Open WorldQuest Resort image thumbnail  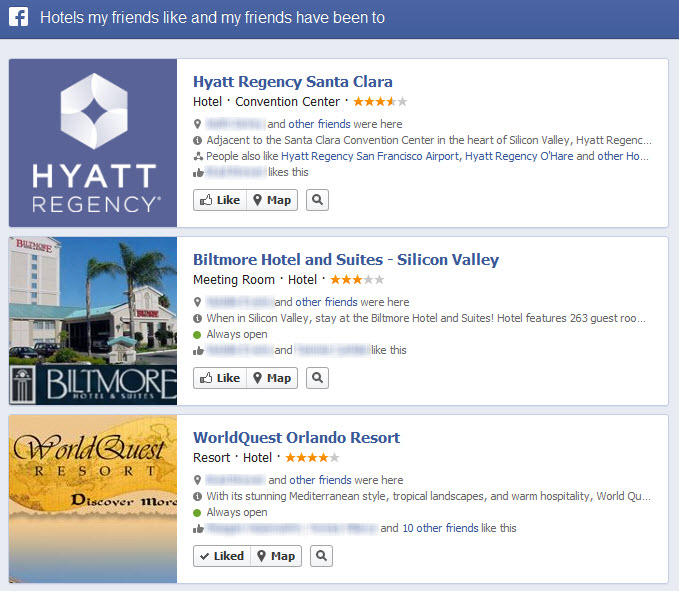click(x=93, y=499)
